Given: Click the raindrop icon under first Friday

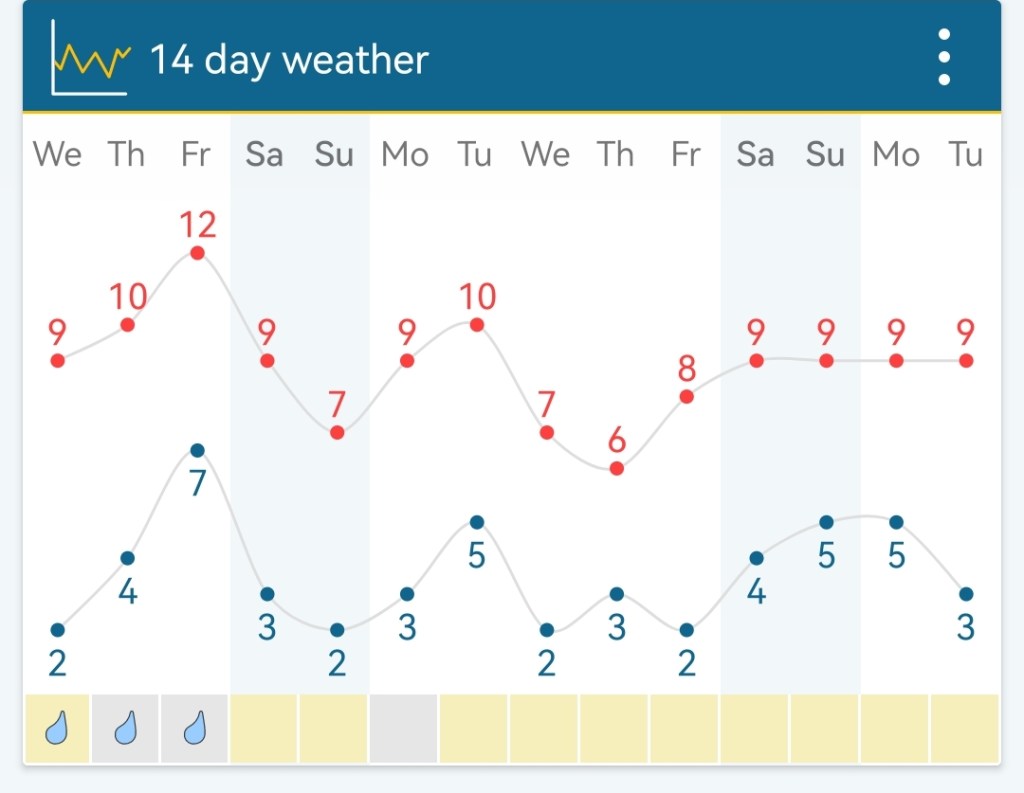Looking at the screenshot, I should point(196,729).
